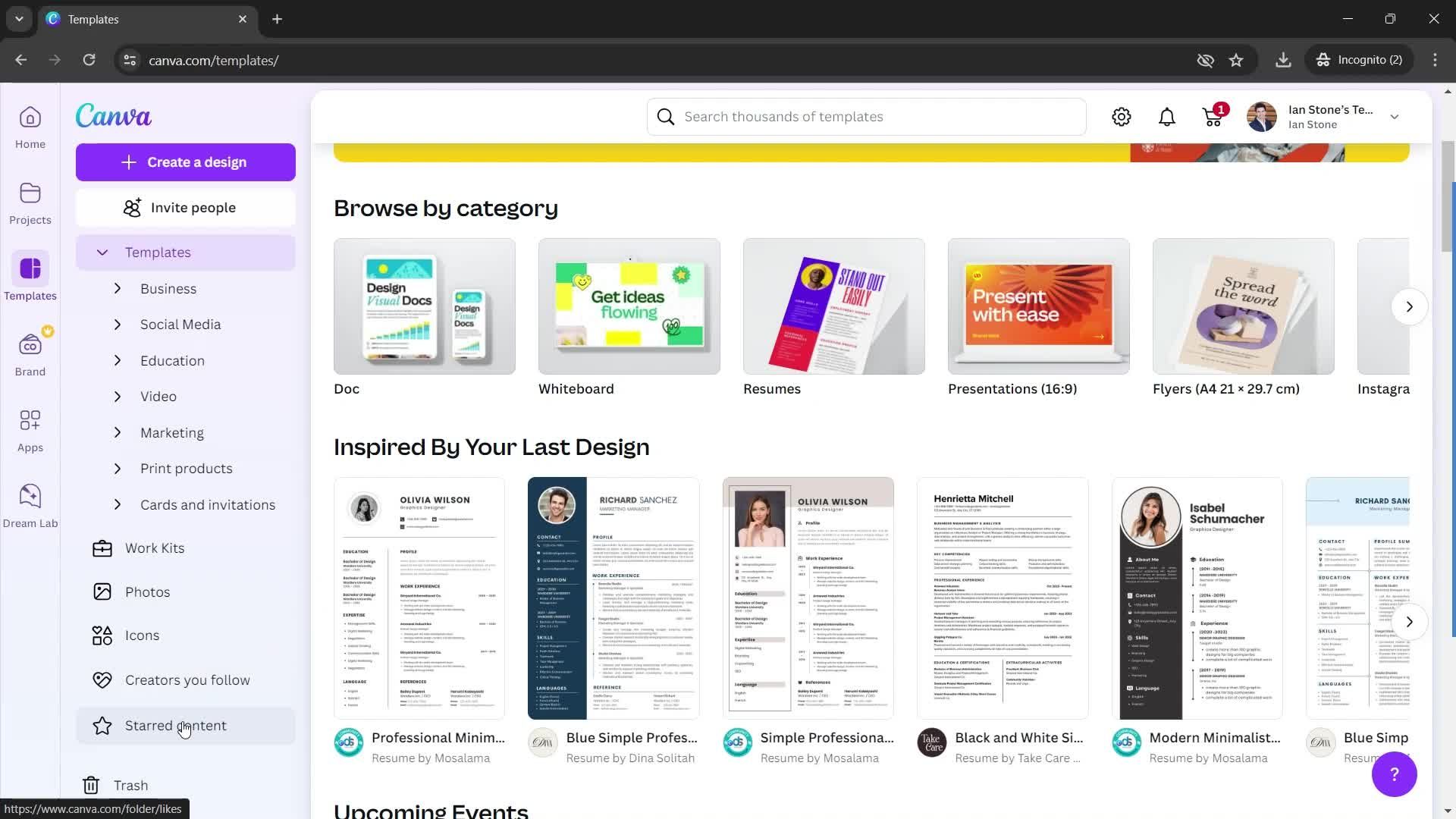Click the notification bell icon
This screenshot has height=819, width=1456.
click(x=1168, y=117)
